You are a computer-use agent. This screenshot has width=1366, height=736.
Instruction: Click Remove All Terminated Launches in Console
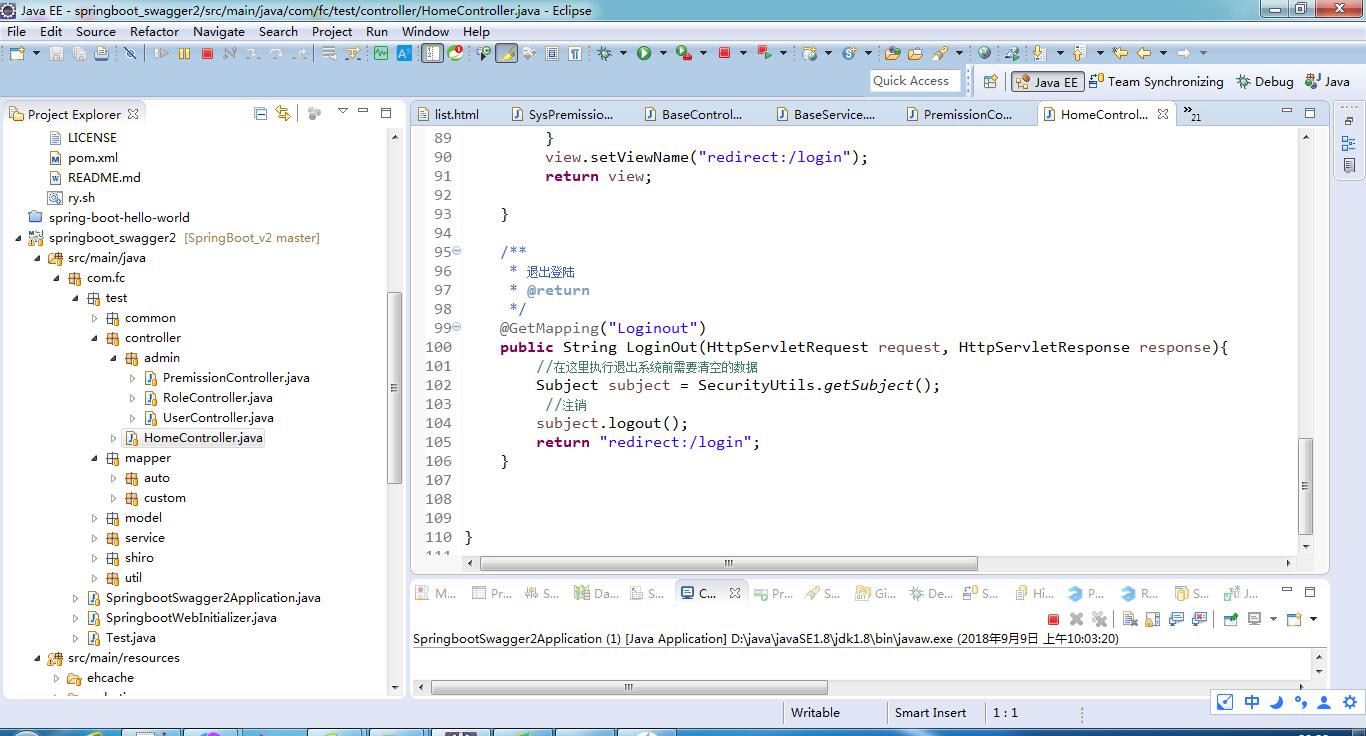tap(1099, 619)
